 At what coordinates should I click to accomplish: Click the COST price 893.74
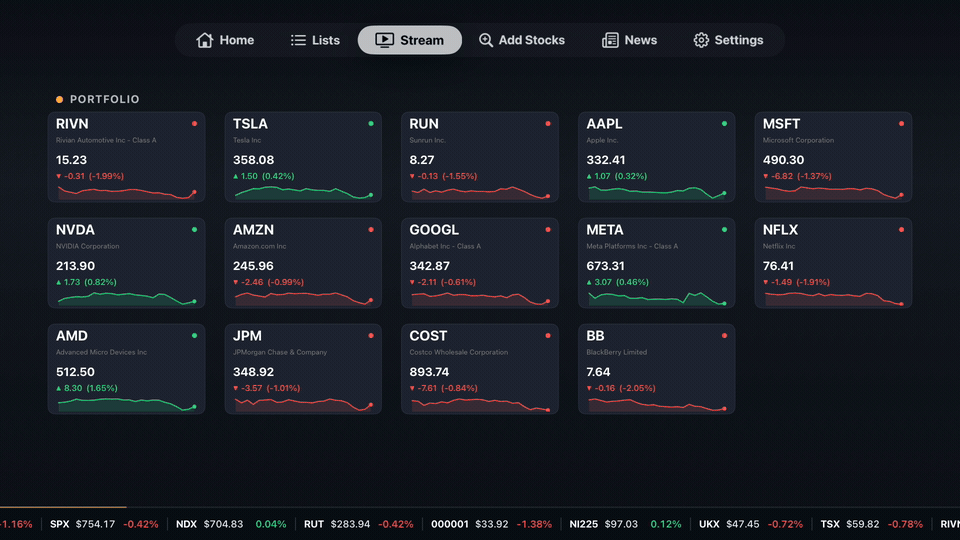coord(429,372)
